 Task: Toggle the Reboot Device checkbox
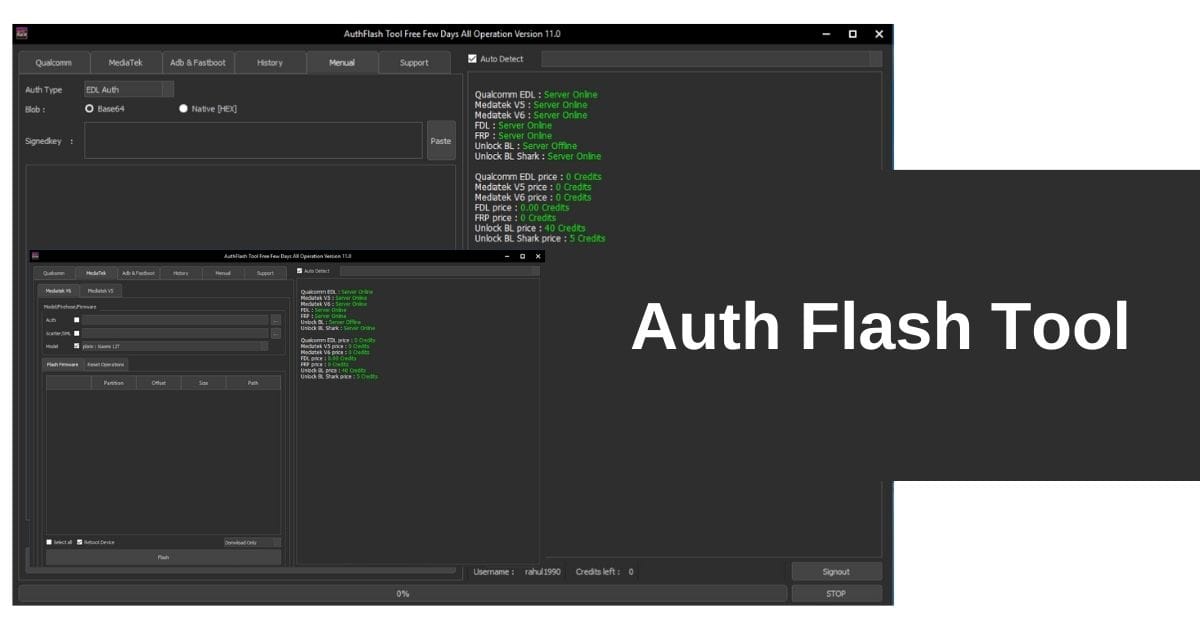80,542
